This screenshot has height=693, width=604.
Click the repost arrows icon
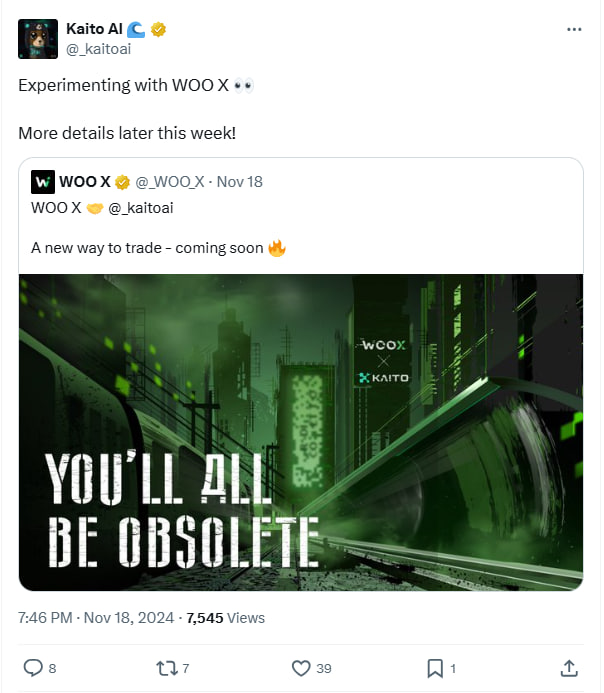[x=167, y=668]
